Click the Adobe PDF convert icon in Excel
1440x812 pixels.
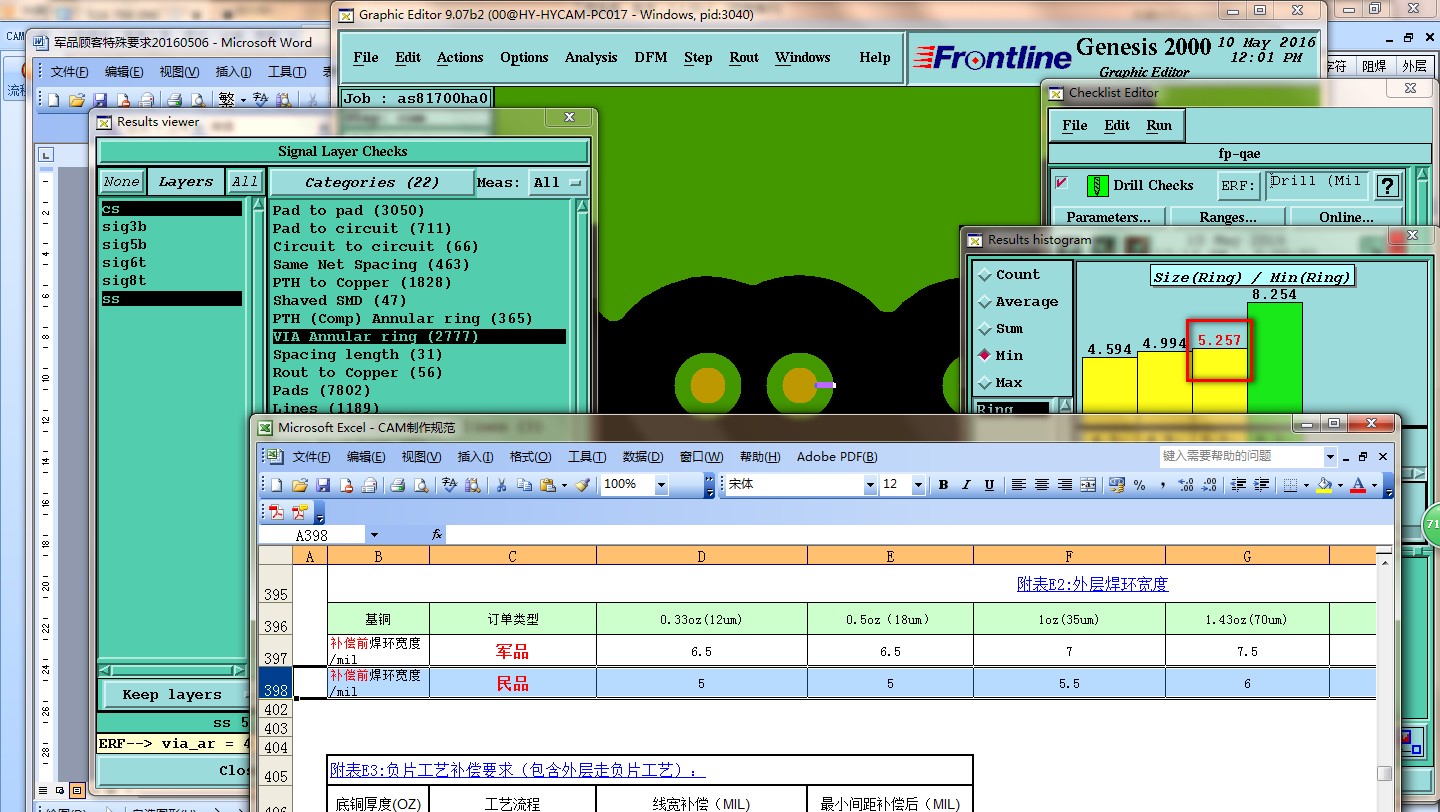(277, 513)
